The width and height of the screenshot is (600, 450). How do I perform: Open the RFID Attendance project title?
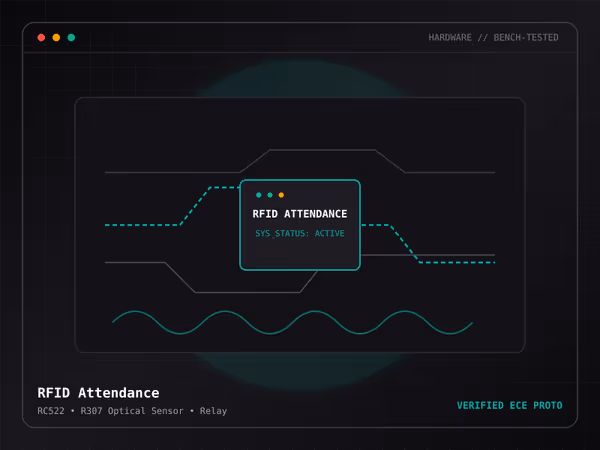tap(98, 393)
